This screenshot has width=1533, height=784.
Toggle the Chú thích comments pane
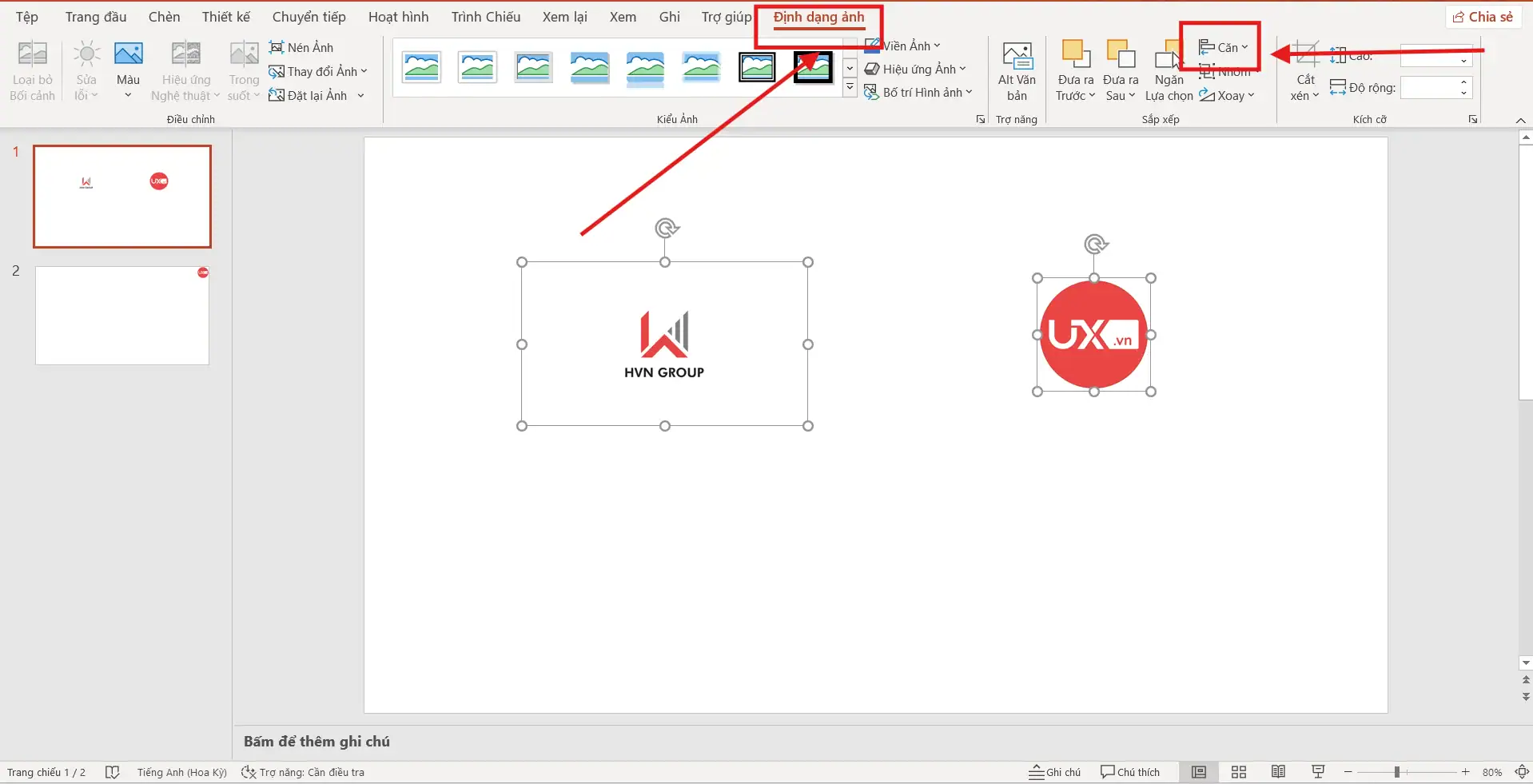tap(1129, 772)
